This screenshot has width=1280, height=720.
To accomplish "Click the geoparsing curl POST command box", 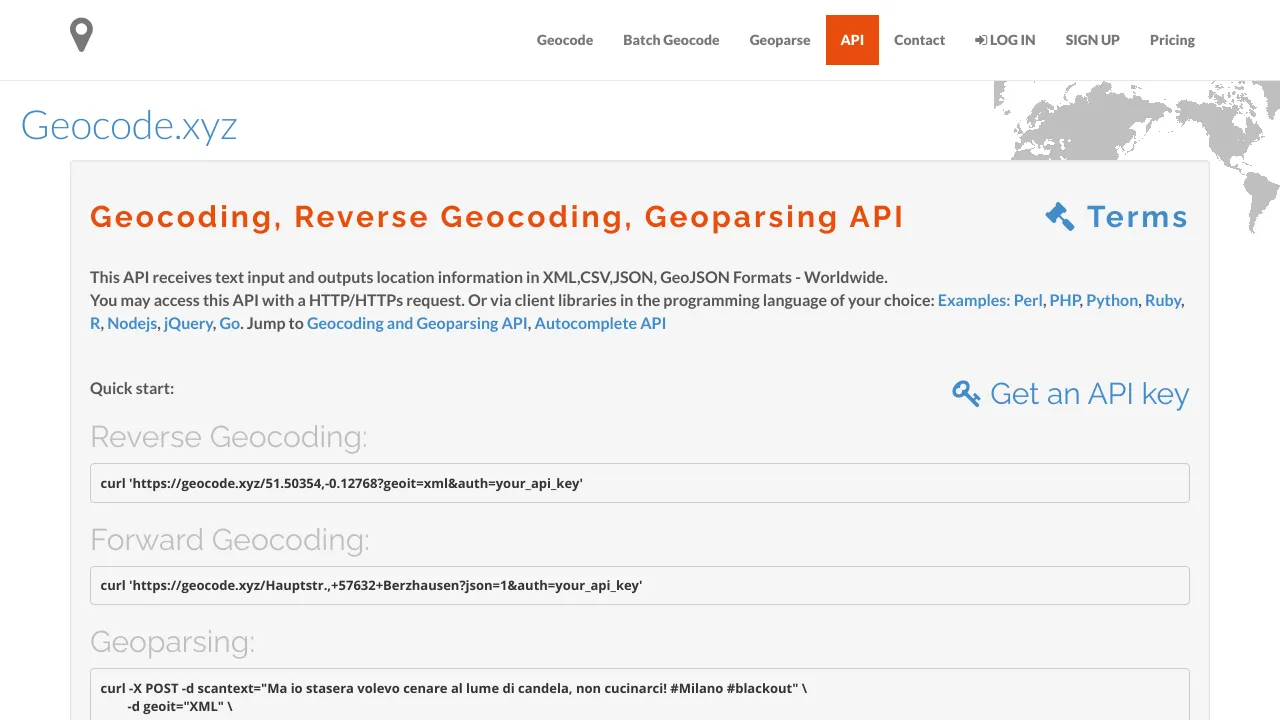I will pos(640,695).
